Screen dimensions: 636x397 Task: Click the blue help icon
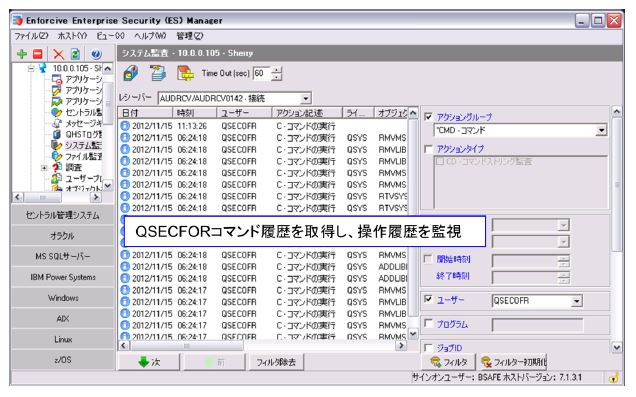96,54
